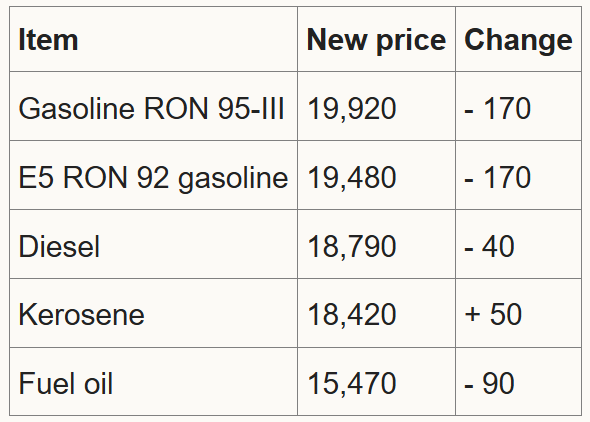Select the Gasoline RON 95-III cell
The image size is (590, 422).
coord(154,106)
